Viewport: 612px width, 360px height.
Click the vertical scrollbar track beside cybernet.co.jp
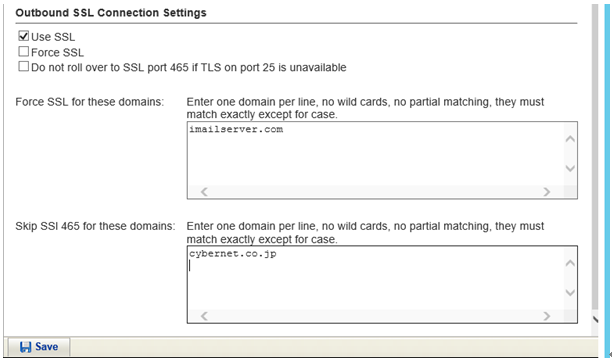tap(570, 278)
